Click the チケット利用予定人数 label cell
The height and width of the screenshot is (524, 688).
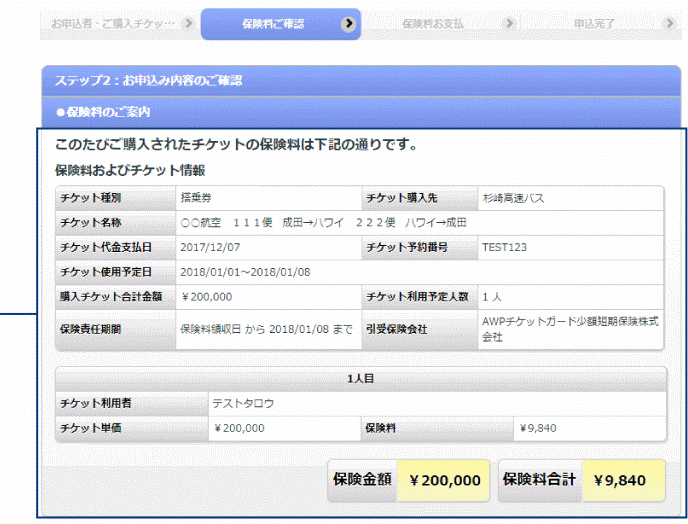coord(419,297)
